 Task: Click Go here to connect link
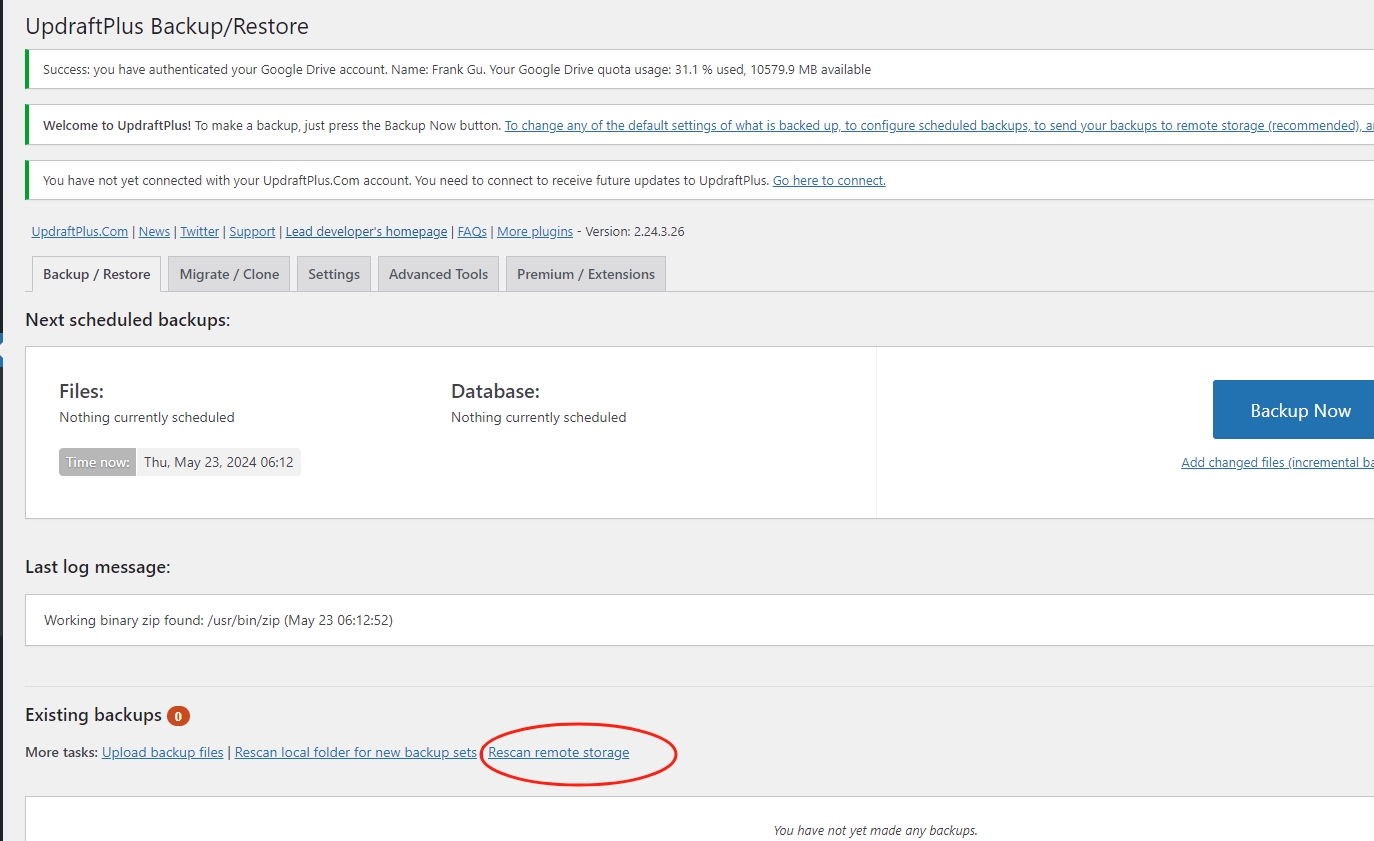[x=829, y=181]
